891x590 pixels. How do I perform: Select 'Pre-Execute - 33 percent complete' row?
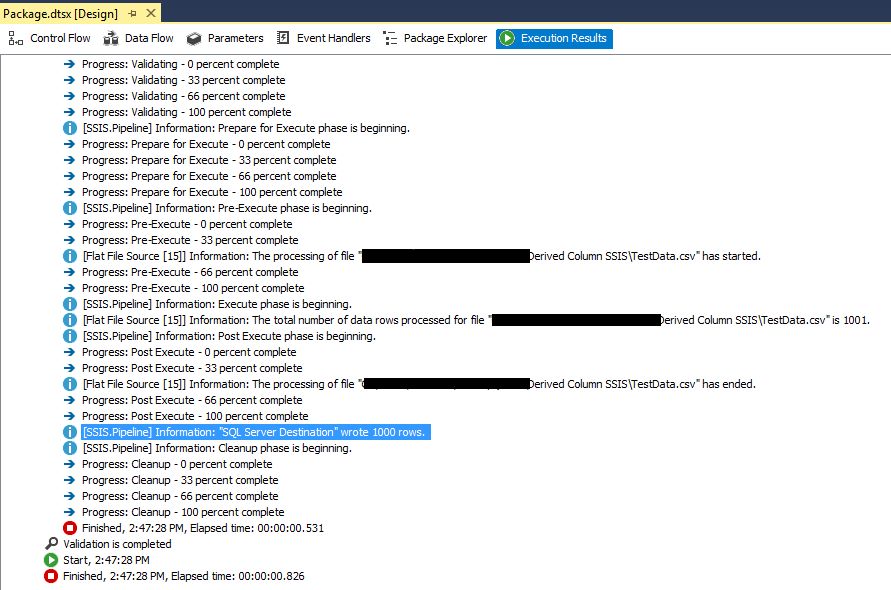tap(190, 240)
